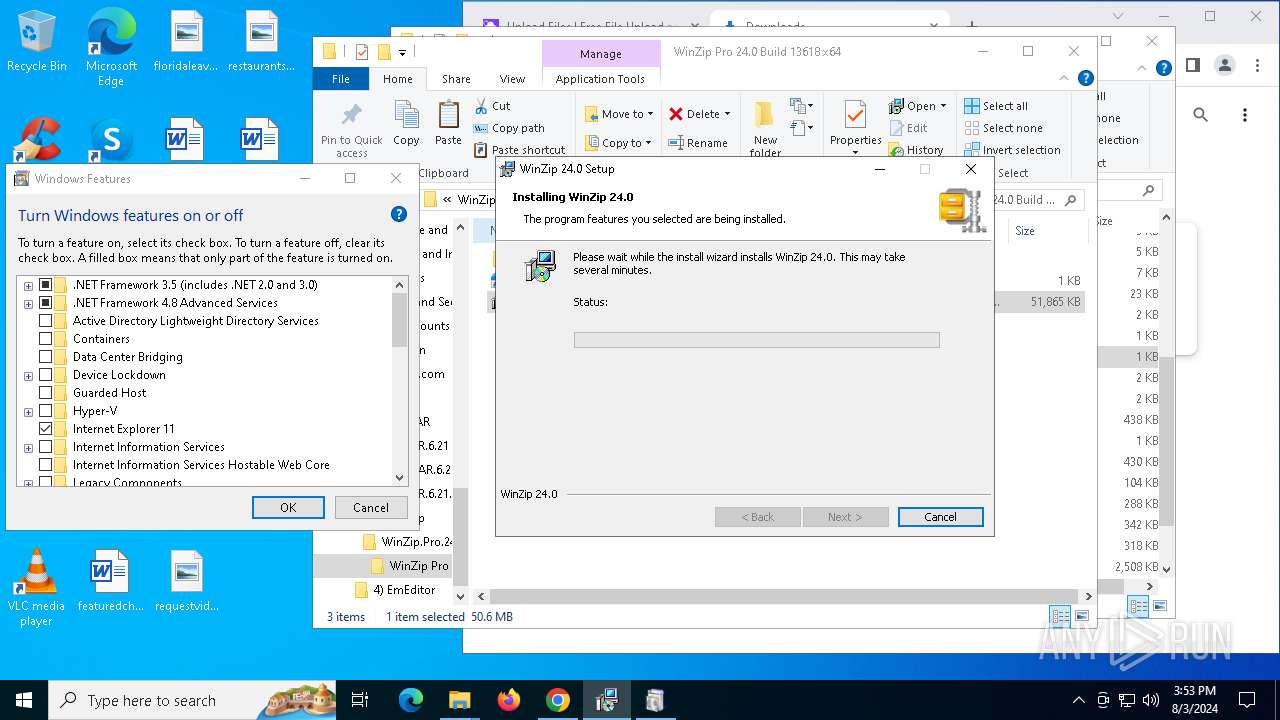Click History in the Explorer ribbon
This screenshot has width=1280, height=720.
tap(915, 150)
